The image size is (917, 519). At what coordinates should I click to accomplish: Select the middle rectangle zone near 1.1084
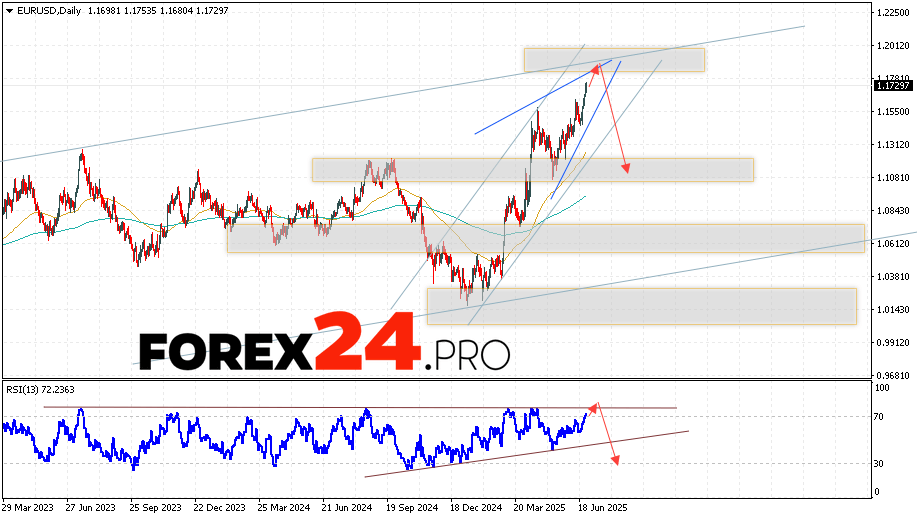[532, 169]
